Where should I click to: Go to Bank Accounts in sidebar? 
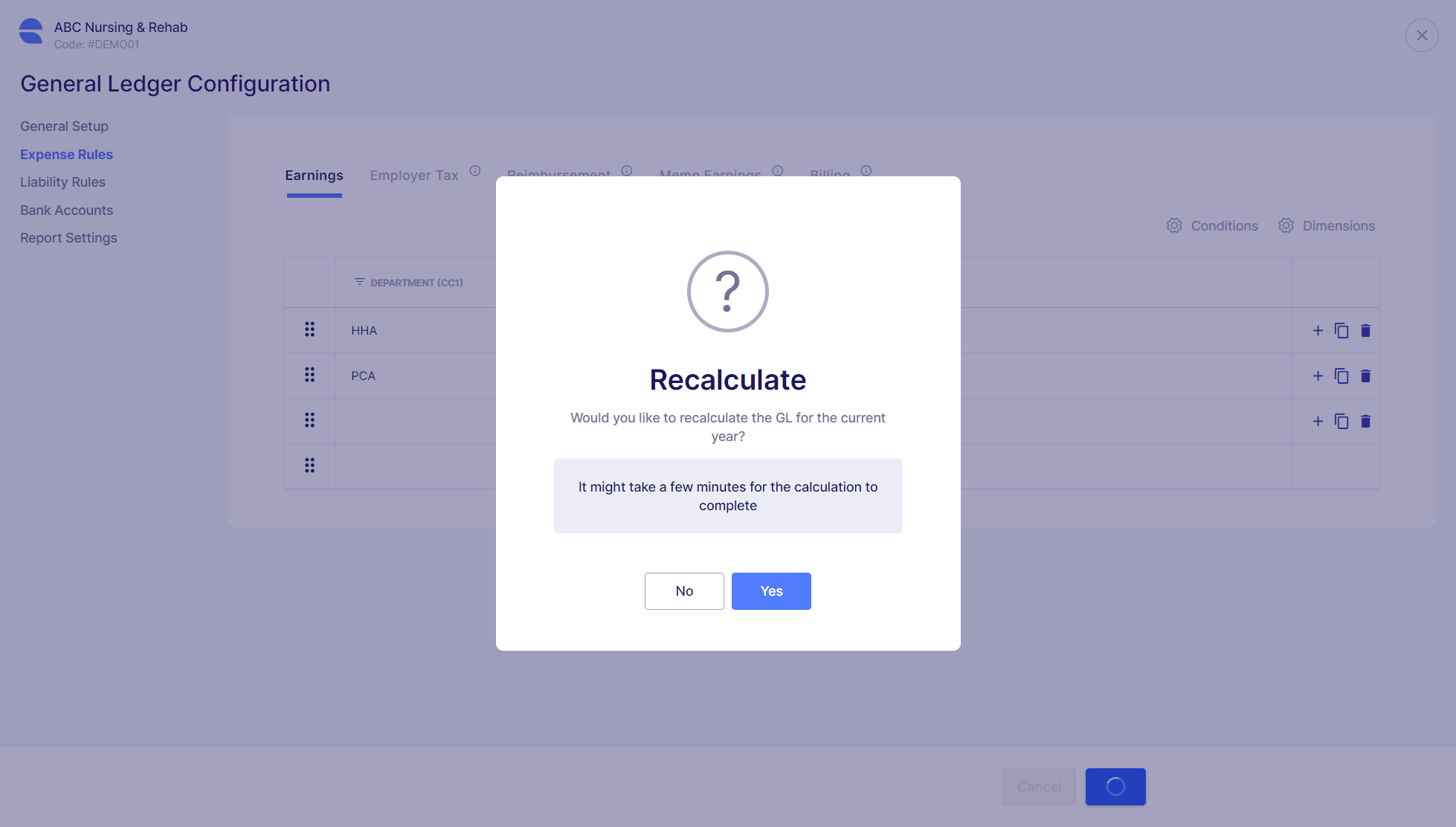point(66,210)
